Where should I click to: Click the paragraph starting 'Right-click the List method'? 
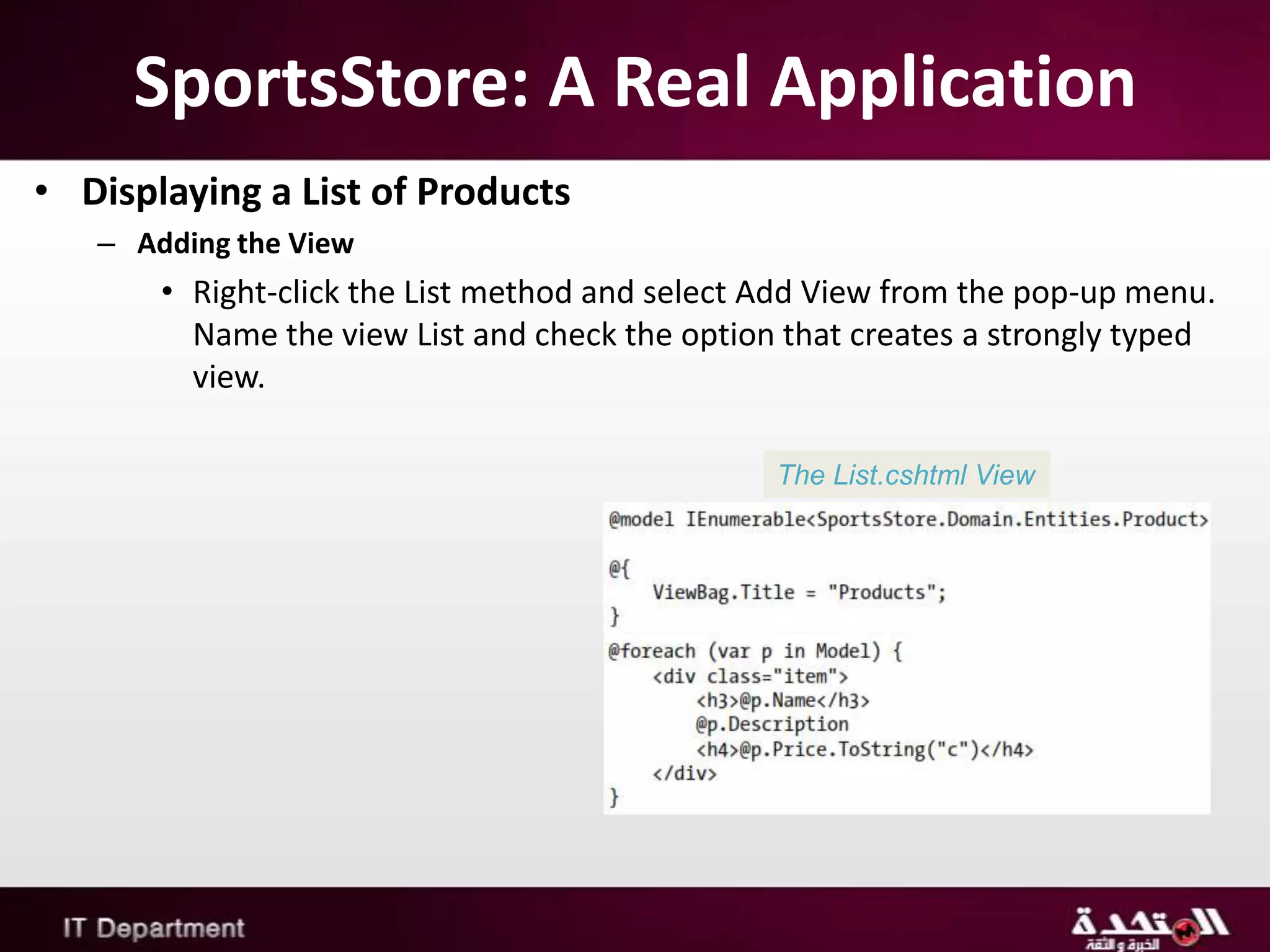tap(704, 335)
